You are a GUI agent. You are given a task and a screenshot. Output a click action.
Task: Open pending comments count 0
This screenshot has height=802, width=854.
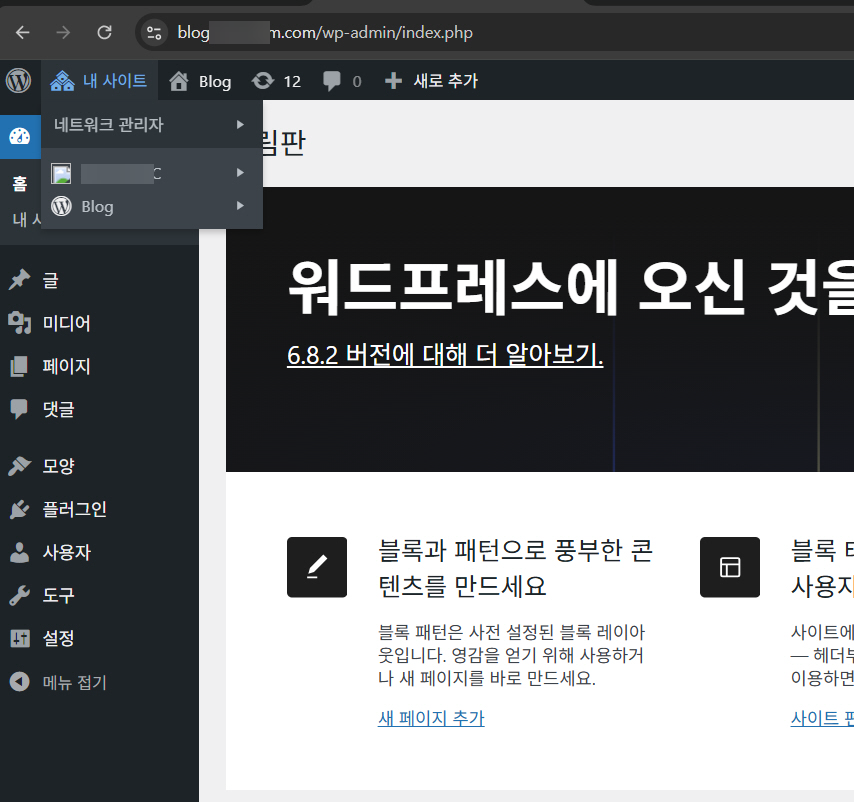357,82
